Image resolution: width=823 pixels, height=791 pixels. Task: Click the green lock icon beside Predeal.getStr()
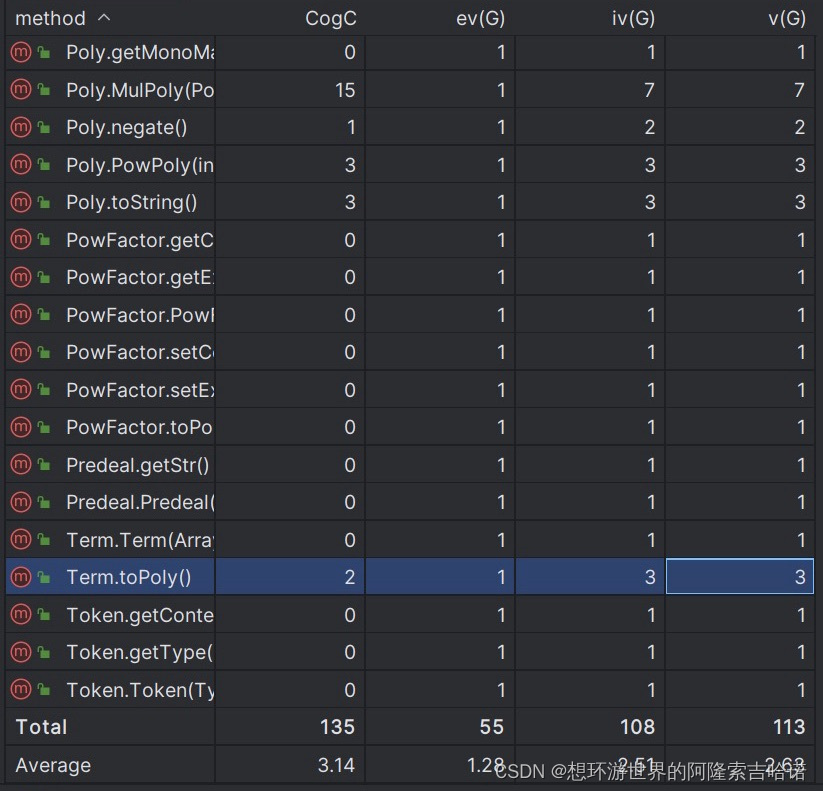[44, 465]
